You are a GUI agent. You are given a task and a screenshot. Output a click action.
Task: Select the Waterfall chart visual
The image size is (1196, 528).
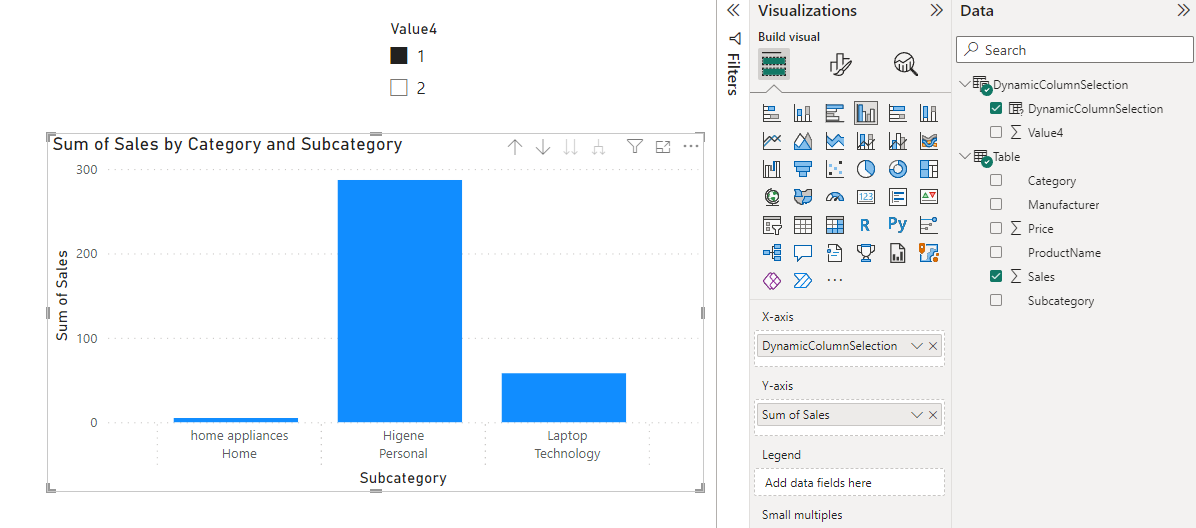tap(771, 169)
